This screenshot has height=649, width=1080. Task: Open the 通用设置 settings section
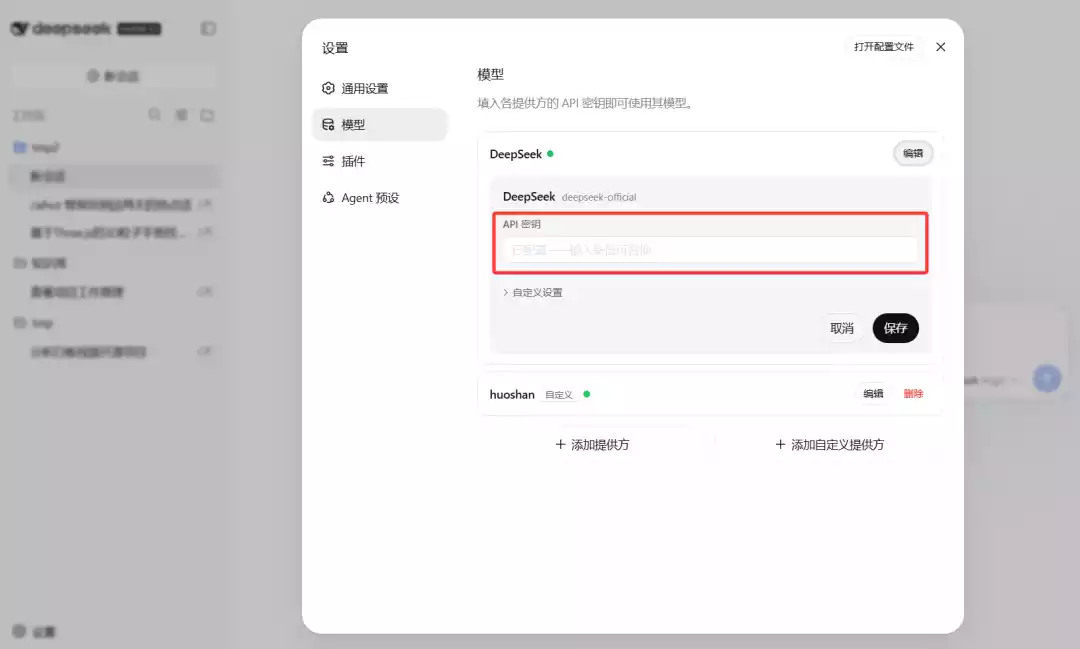click(x=380, y=88)
